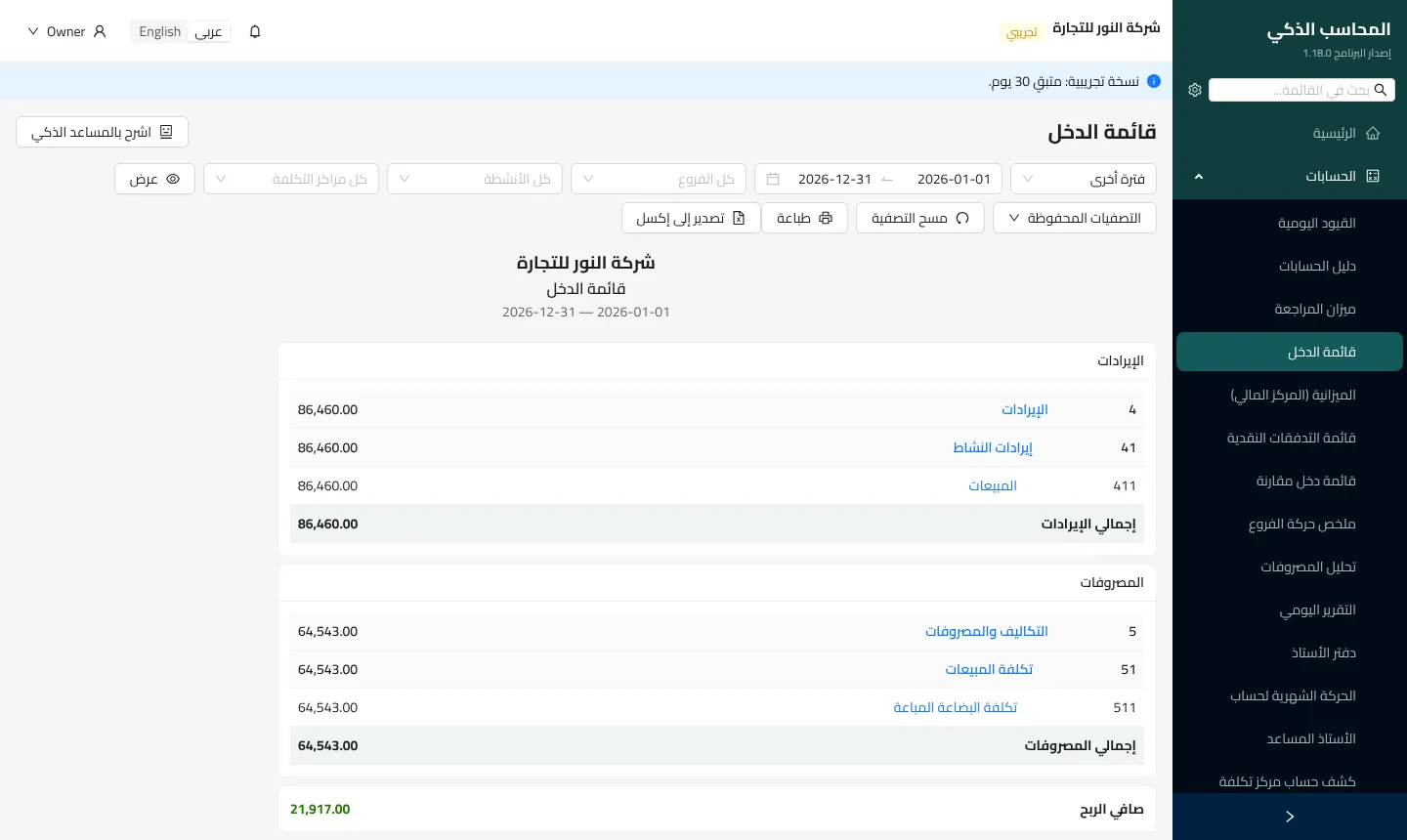
Task: Collapse the الحسابات sidebar section
Action: 1290,176
